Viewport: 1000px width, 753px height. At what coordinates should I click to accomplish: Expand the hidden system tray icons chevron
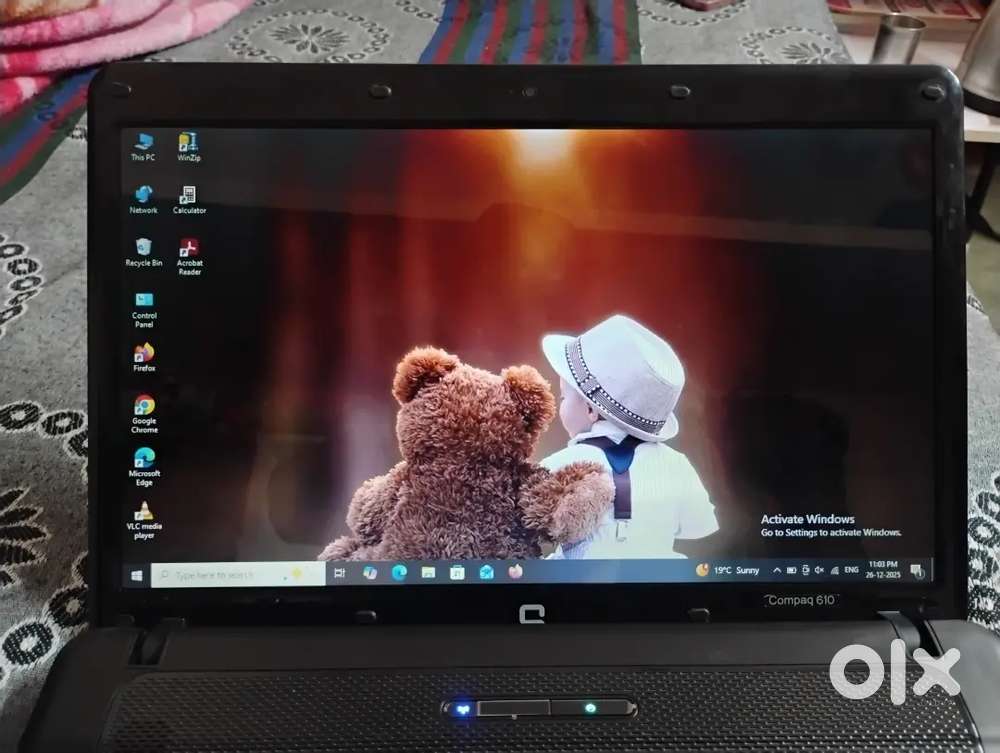776,570
